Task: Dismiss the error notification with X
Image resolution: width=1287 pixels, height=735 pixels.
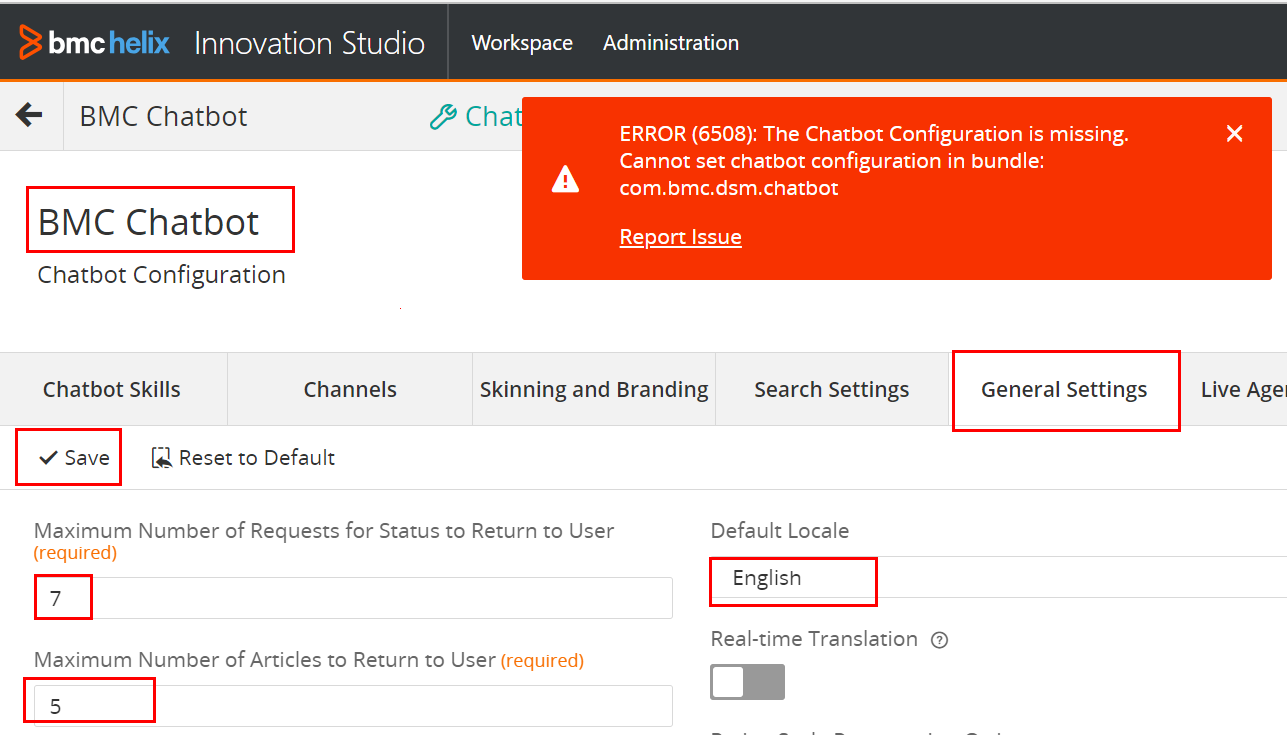Action: pos(1235,134)
